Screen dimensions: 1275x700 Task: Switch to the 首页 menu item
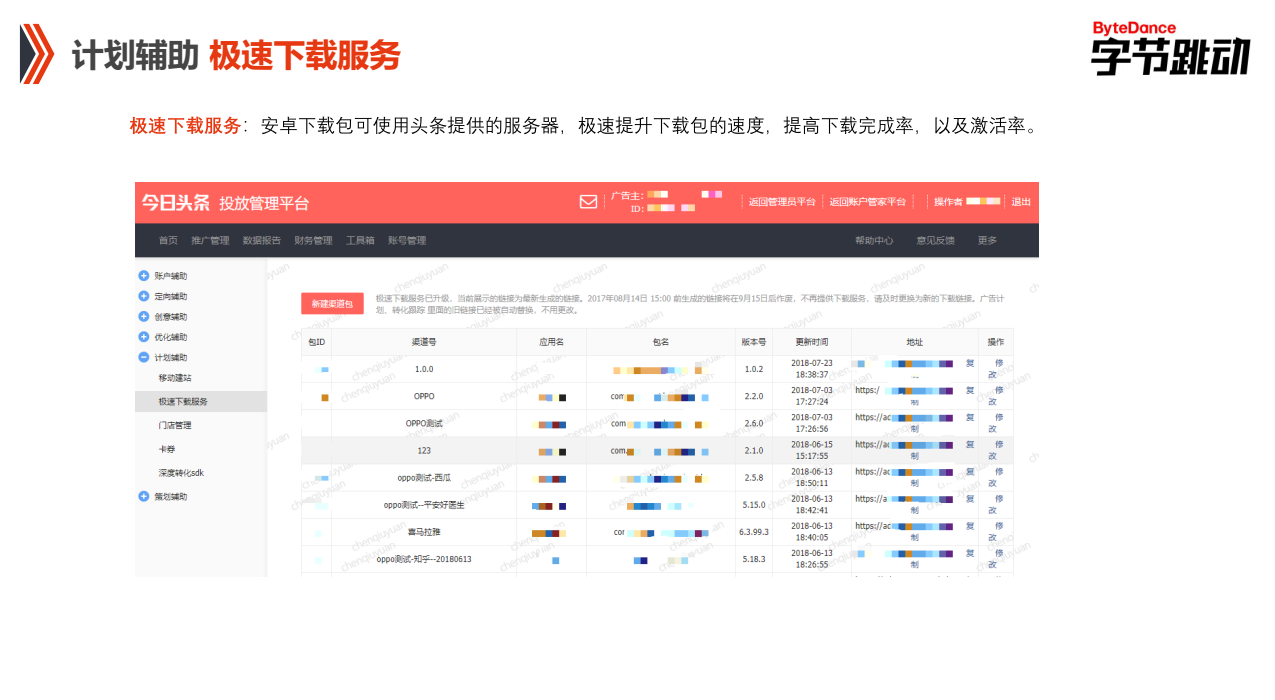[x=168, y=240]
